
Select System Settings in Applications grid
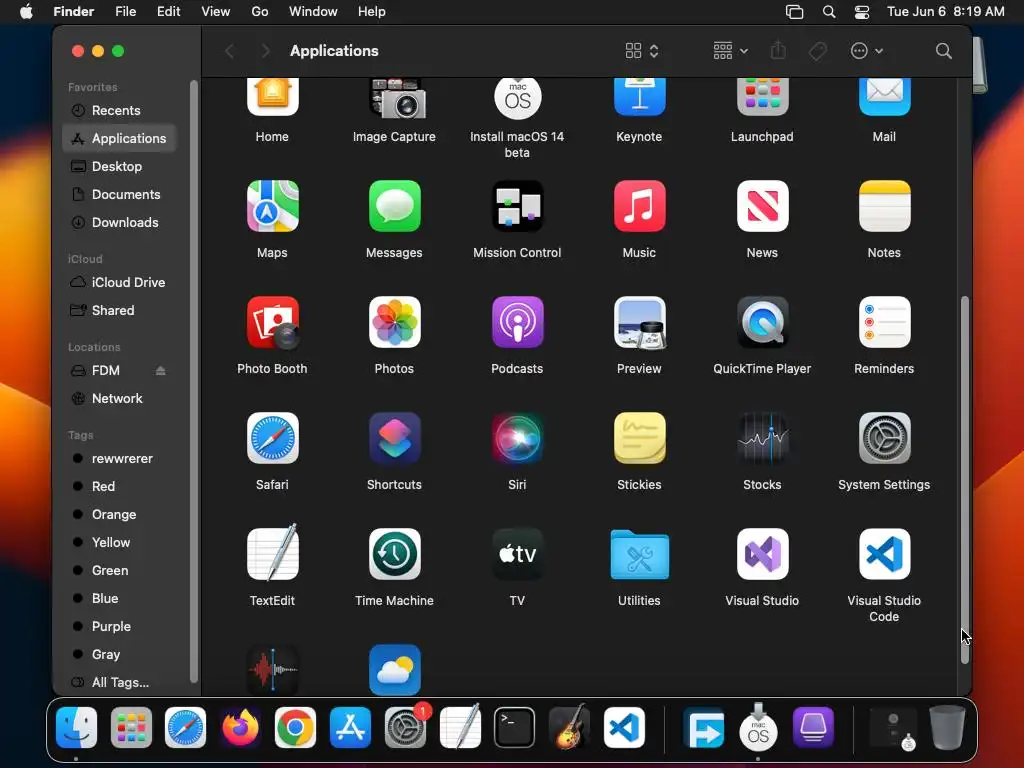pos(884,438)
